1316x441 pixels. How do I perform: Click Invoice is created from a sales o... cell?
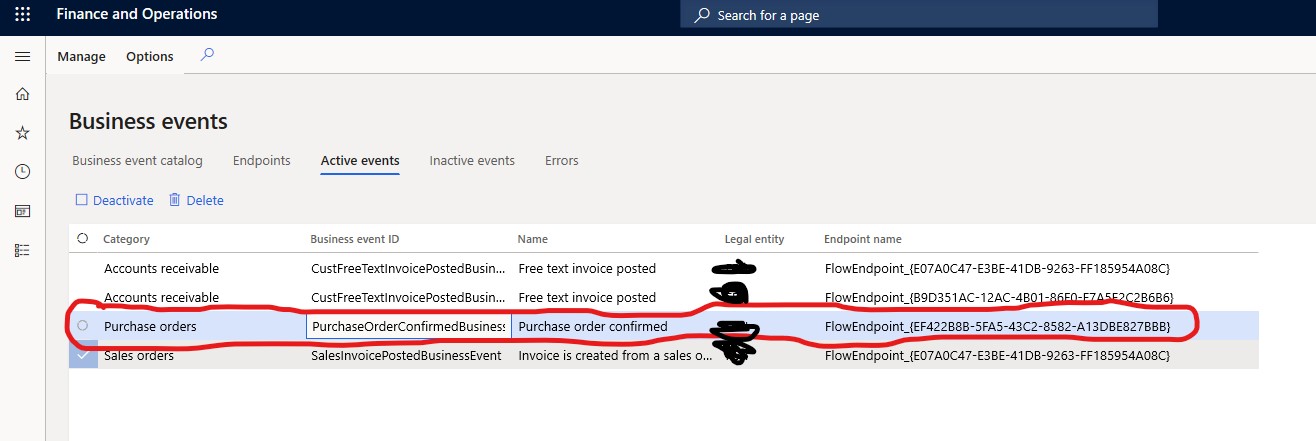tap(615, 355)
